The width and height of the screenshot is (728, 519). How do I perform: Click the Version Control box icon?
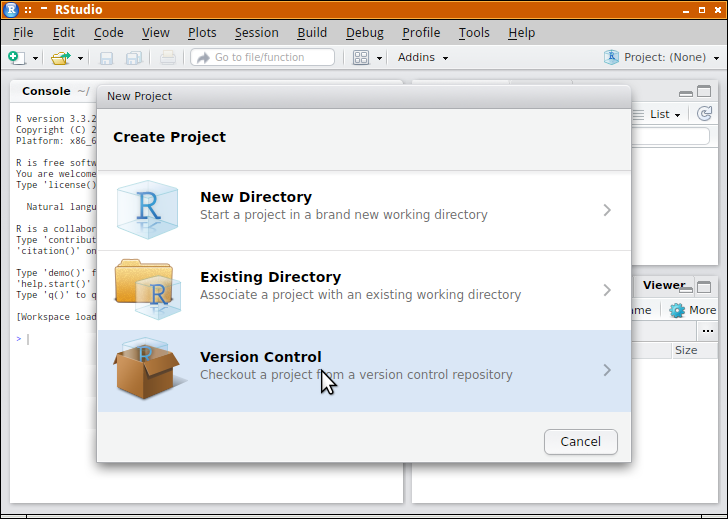pos(148,369)
